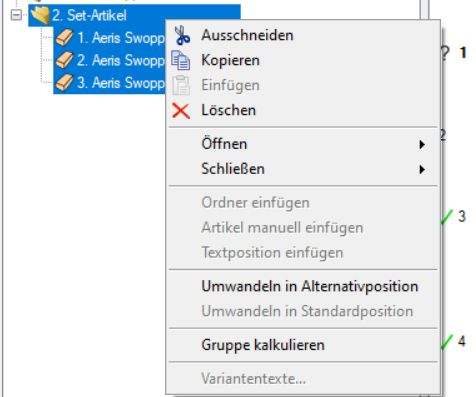This screenshot has height=397, width=476.
Task: Click the scissors icon for Ausschneiden
Action: 182,35
